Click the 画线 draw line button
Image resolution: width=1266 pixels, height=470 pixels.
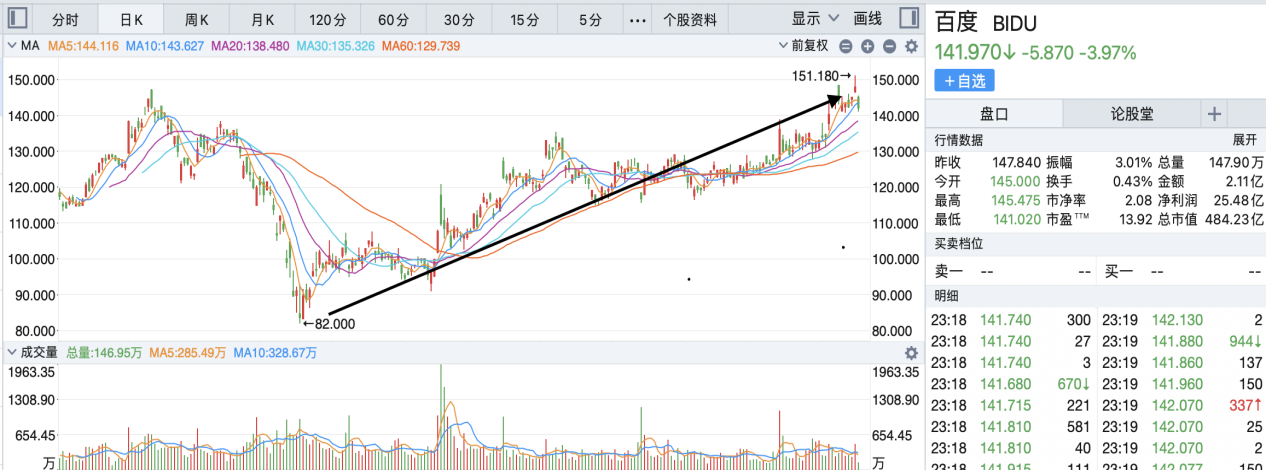point(867,18)
